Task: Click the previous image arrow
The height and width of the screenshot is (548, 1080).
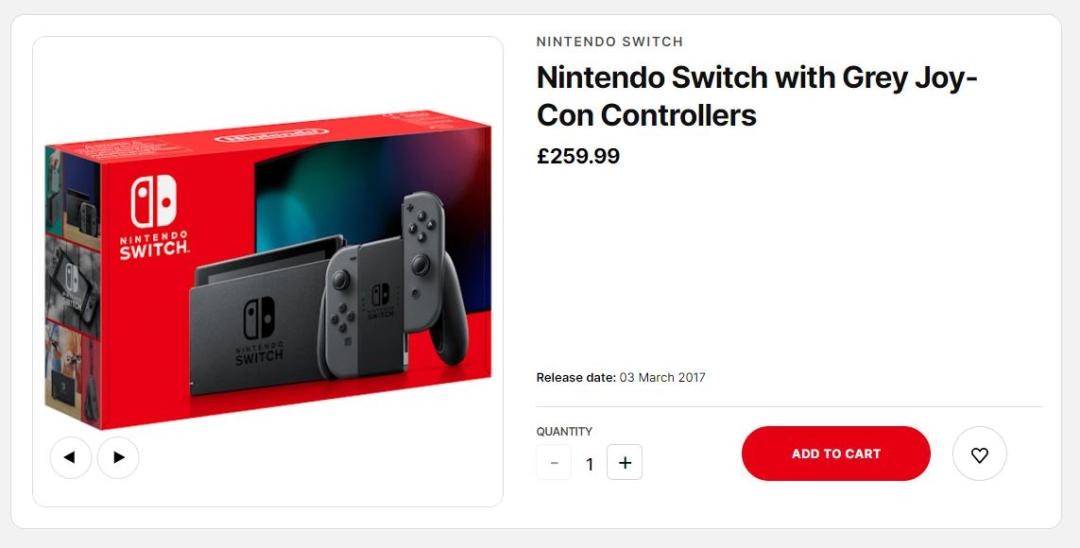Action: (70, 457)
